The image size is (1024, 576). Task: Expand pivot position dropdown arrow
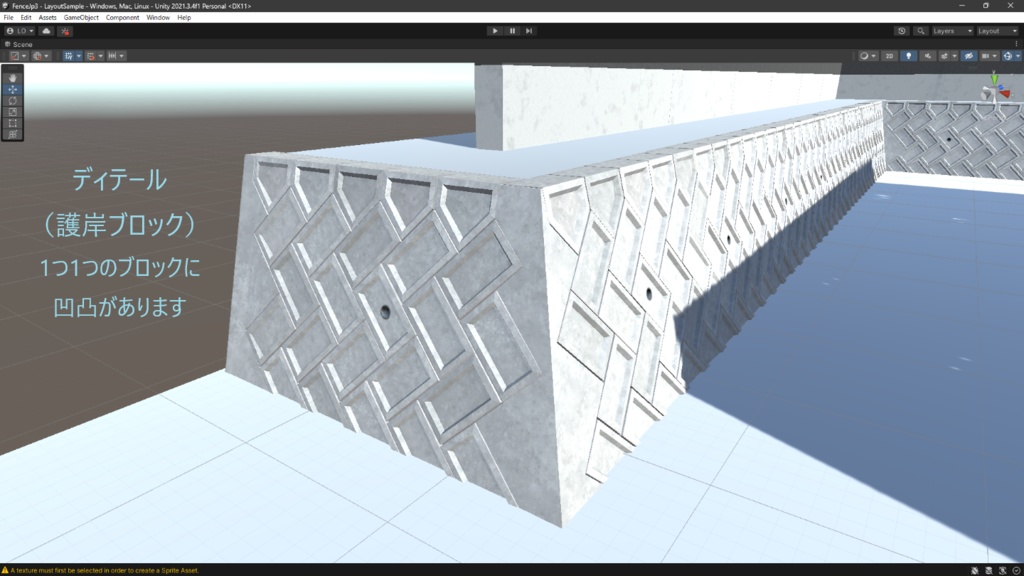tap(24, 56)
